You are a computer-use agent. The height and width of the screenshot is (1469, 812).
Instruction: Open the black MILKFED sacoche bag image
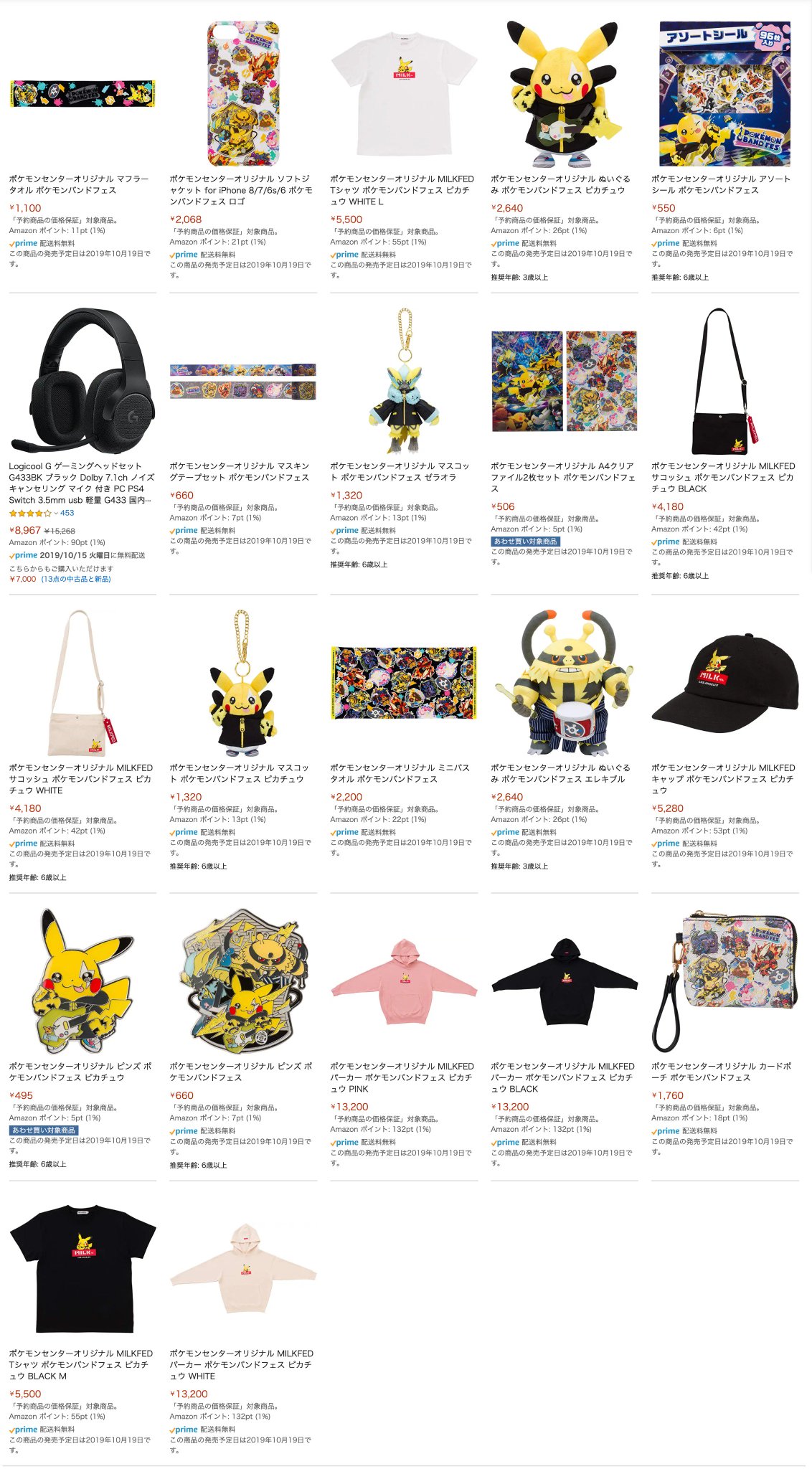coord(724,381)
